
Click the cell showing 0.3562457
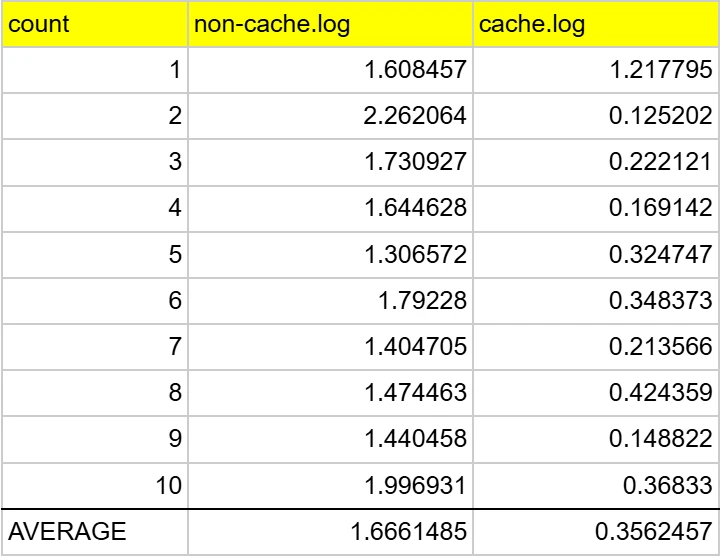point(596,532)
